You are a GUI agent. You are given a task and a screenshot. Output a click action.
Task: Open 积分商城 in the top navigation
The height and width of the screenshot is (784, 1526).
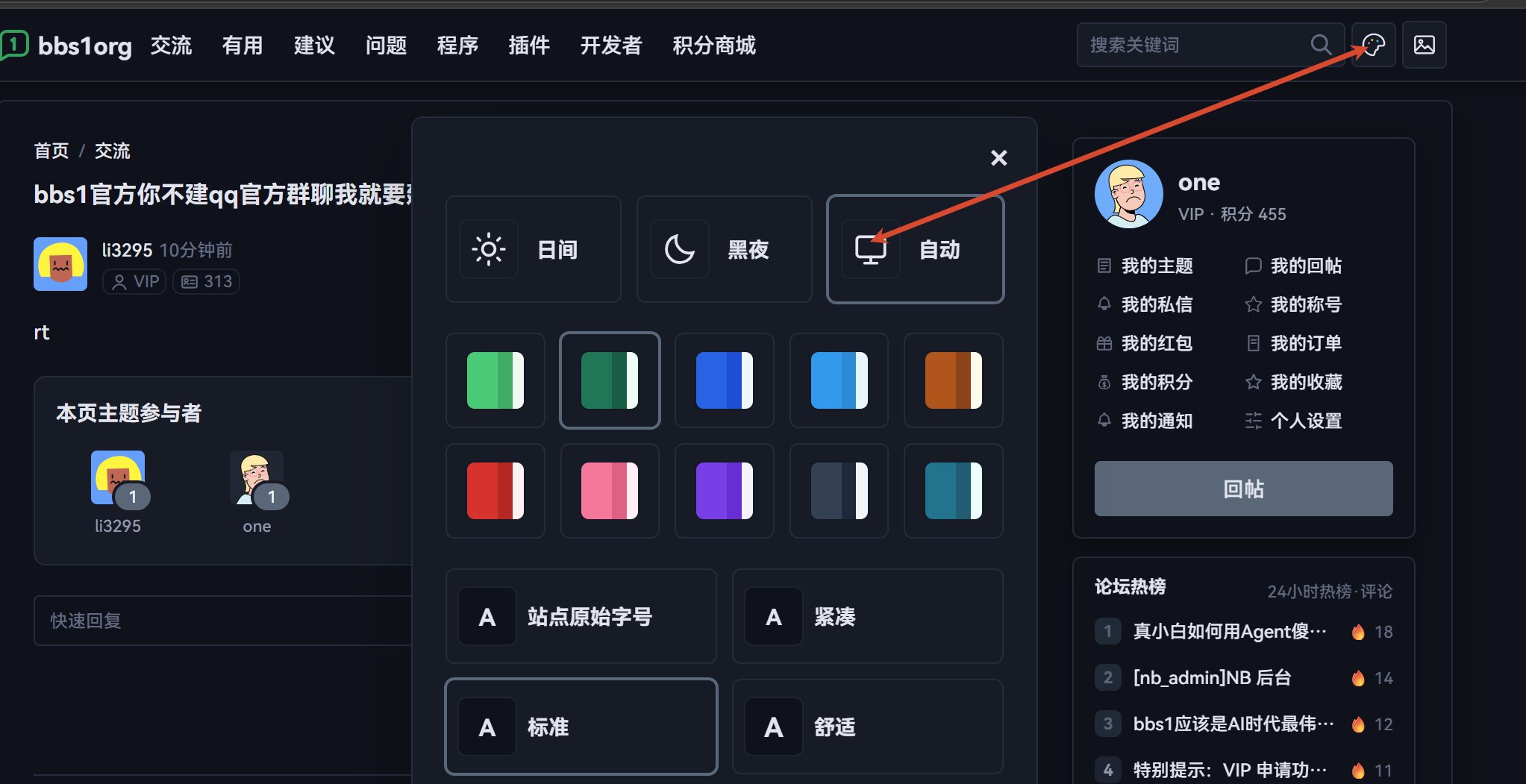714,46
